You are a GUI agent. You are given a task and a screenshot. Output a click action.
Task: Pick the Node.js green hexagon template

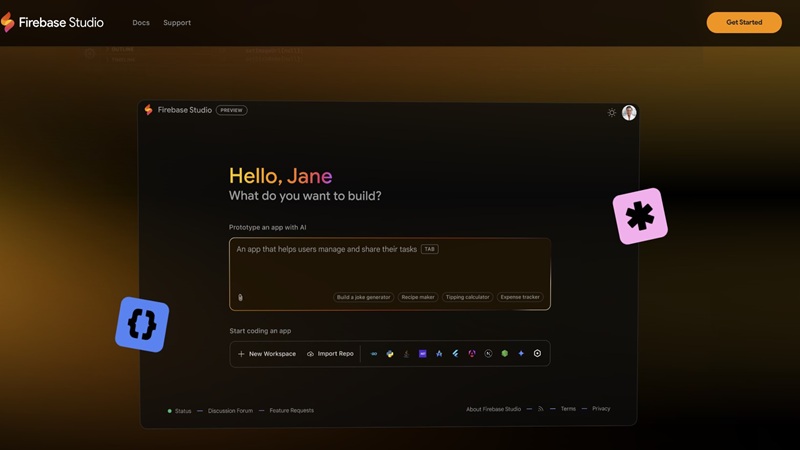pyautogui.click(x=505, y=354)
